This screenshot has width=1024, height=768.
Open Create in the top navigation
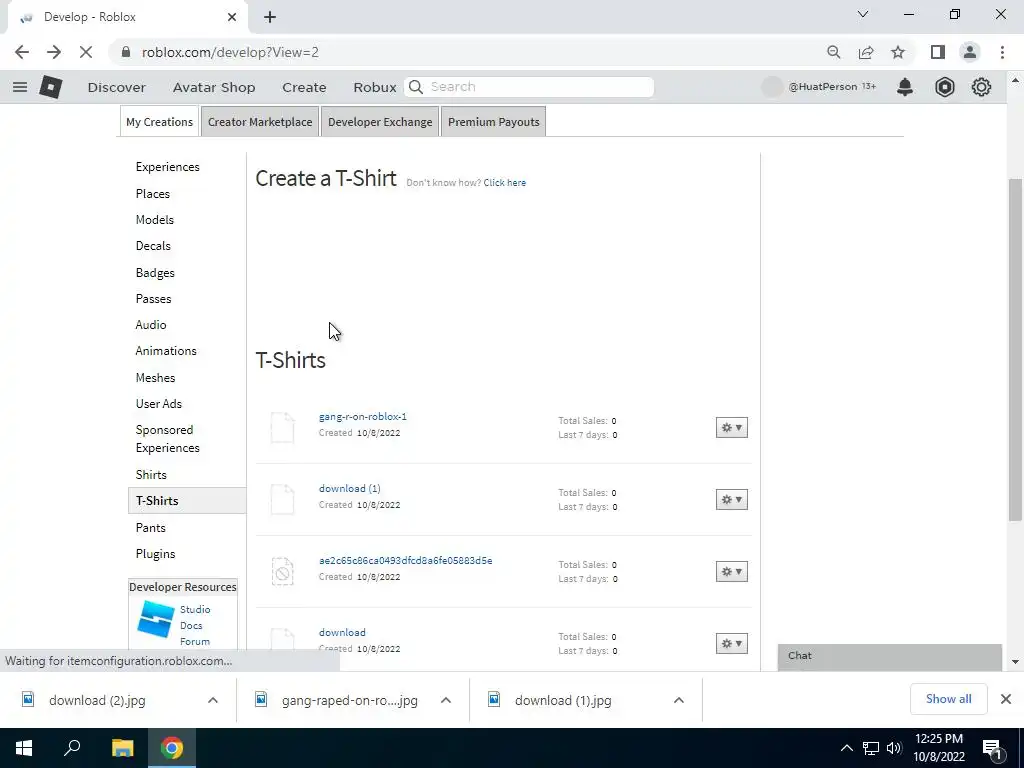coord(304,88)
